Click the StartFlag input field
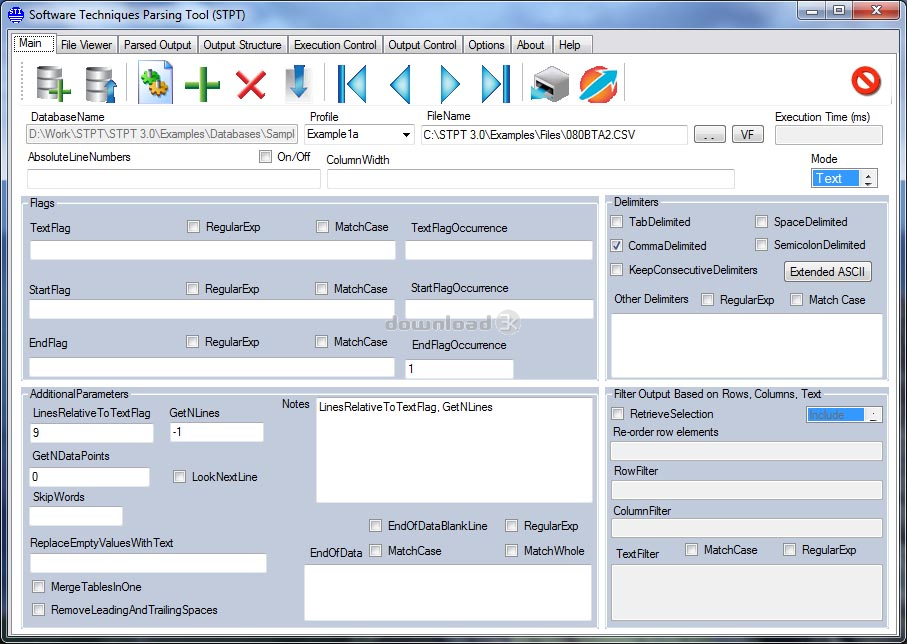 pos(212,310)
